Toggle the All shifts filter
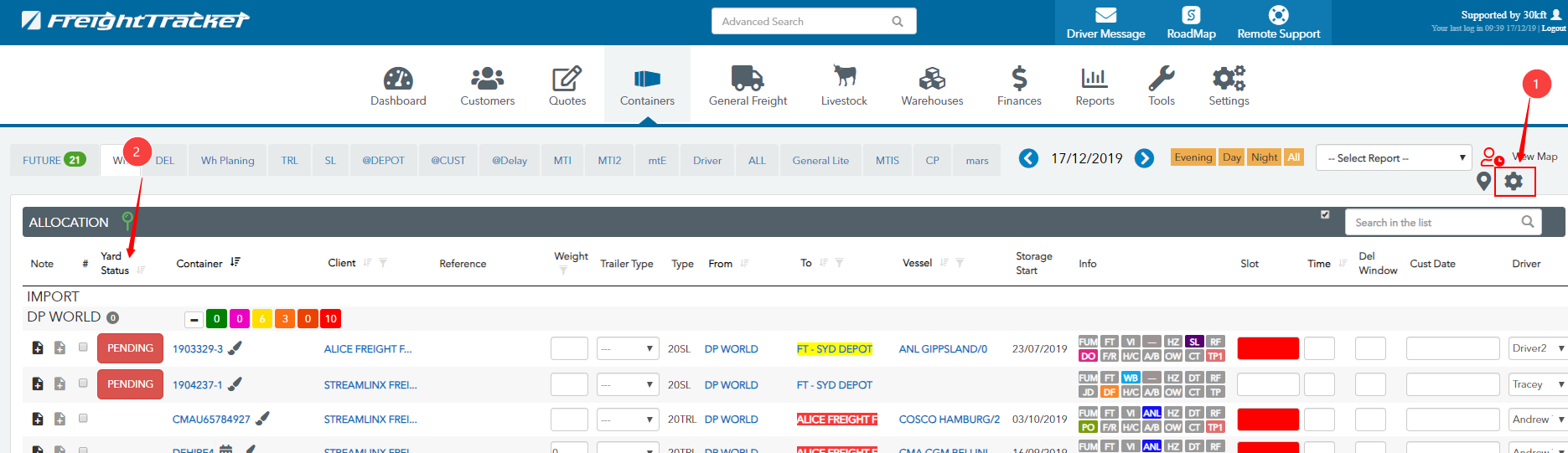 pyautogui.click(x=1294, y=157)
